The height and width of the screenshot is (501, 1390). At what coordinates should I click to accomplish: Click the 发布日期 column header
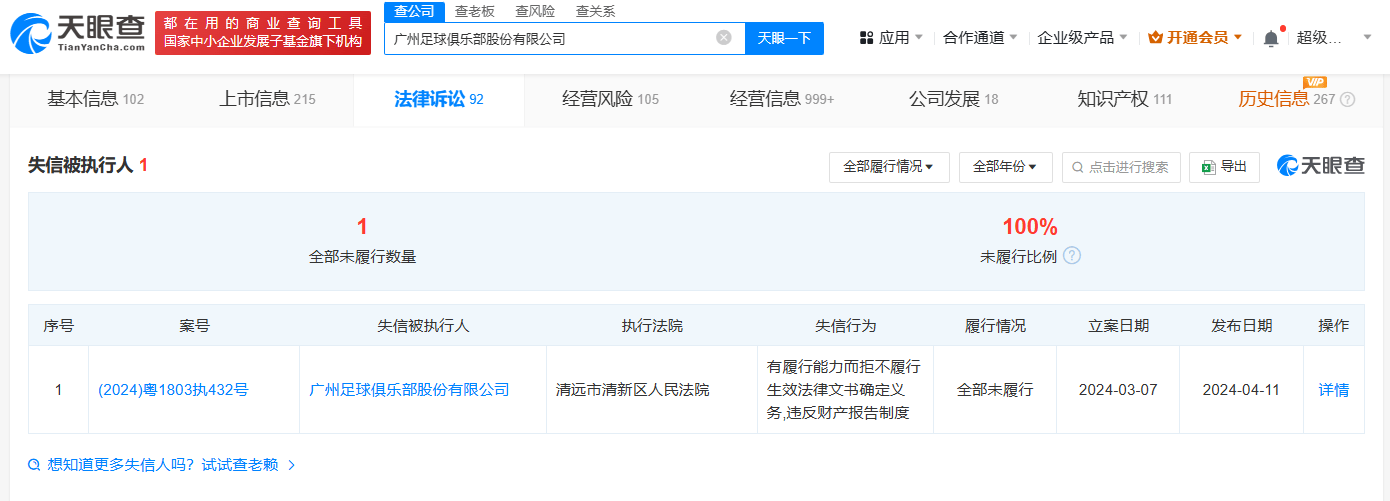pyautogui.click(x=1241, y=326)
